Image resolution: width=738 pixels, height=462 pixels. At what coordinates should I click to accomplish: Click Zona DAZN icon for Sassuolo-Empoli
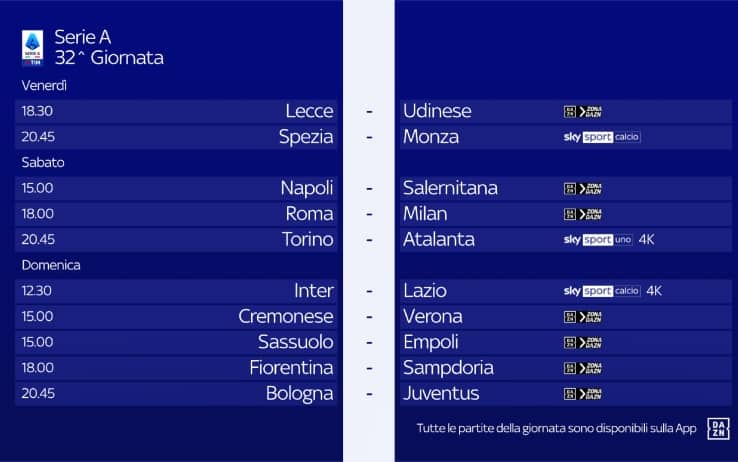point(582,343)
